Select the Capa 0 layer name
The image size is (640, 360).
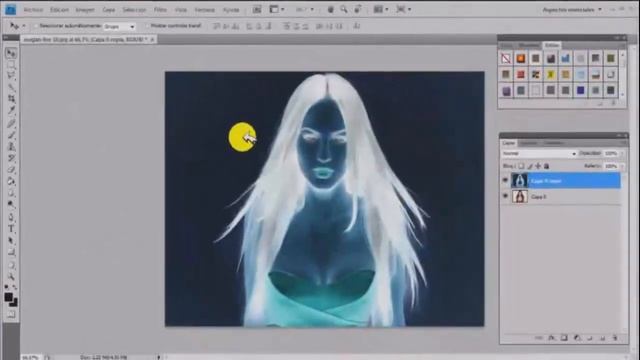[x=538, y=197]
